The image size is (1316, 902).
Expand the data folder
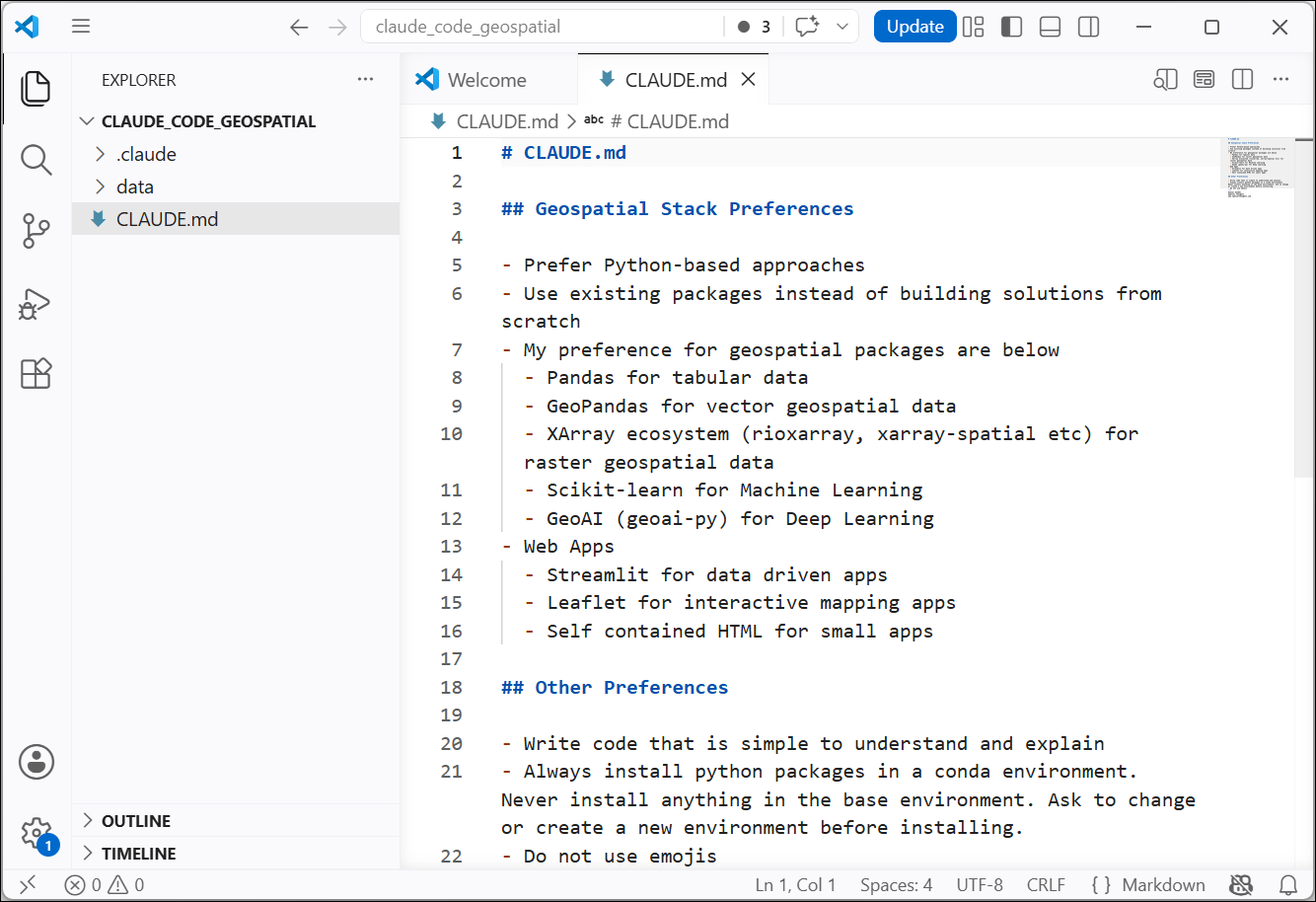pyautogui.click(x=237, y=187)
